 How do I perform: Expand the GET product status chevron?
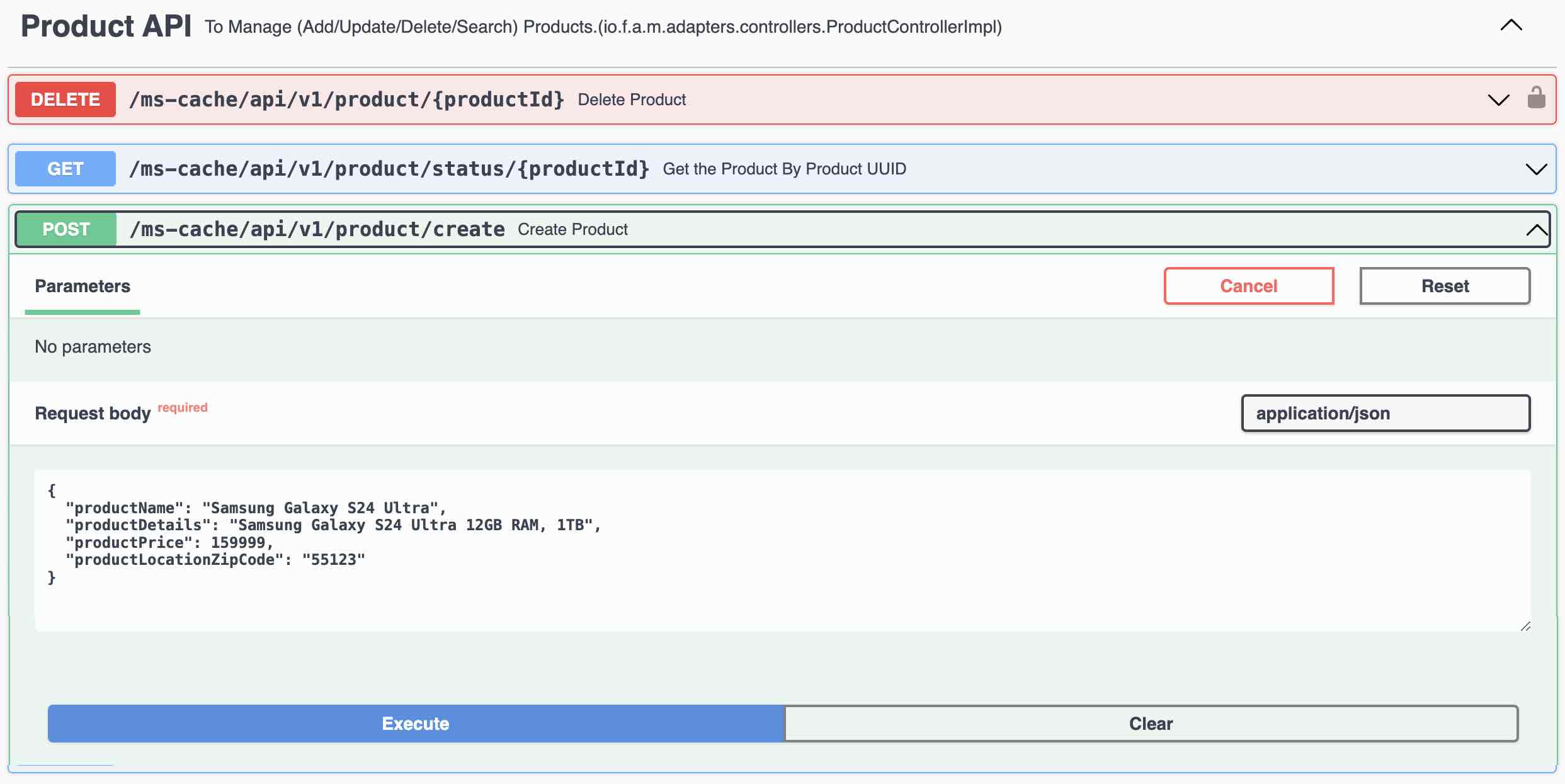pyautogui.click(x=1536, y=169)
